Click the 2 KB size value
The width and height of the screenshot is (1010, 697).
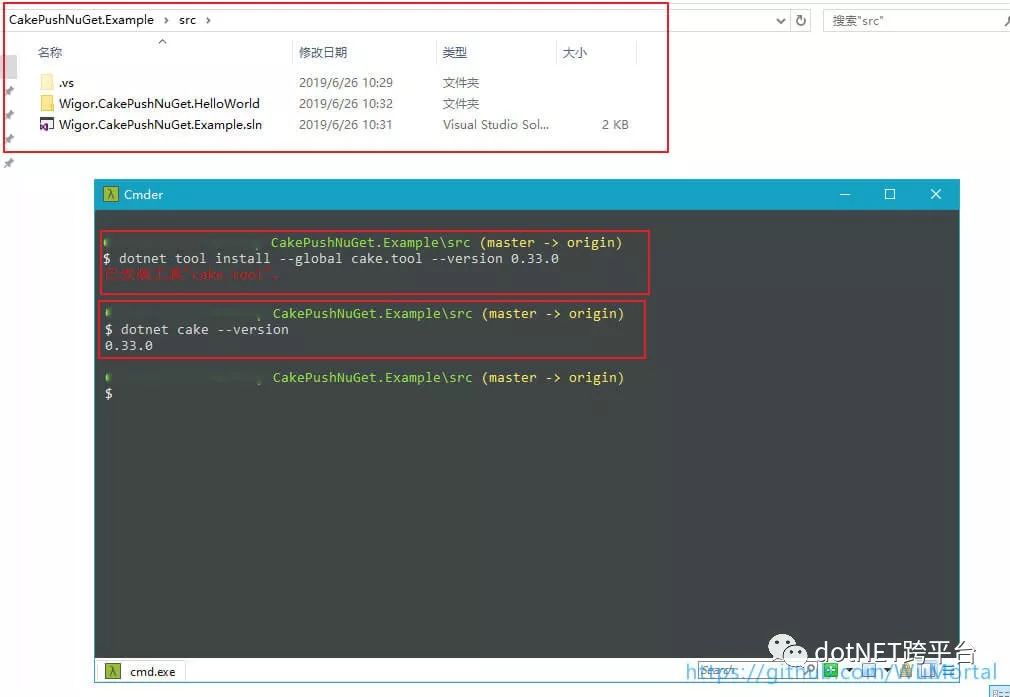[615, 124]
